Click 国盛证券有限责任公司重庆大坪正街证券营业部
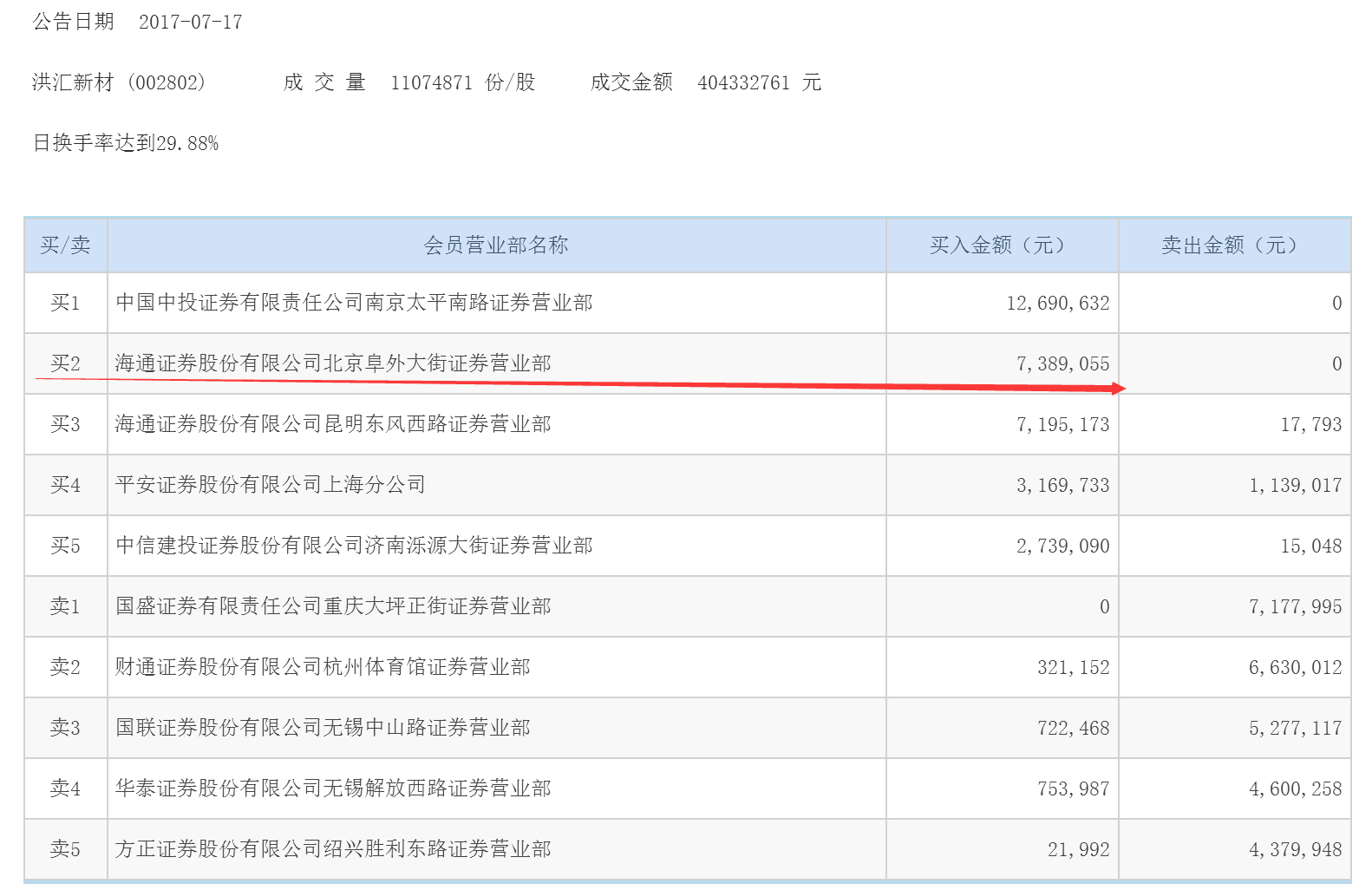Screen dimensions: 1372x890 coord(334,606)
